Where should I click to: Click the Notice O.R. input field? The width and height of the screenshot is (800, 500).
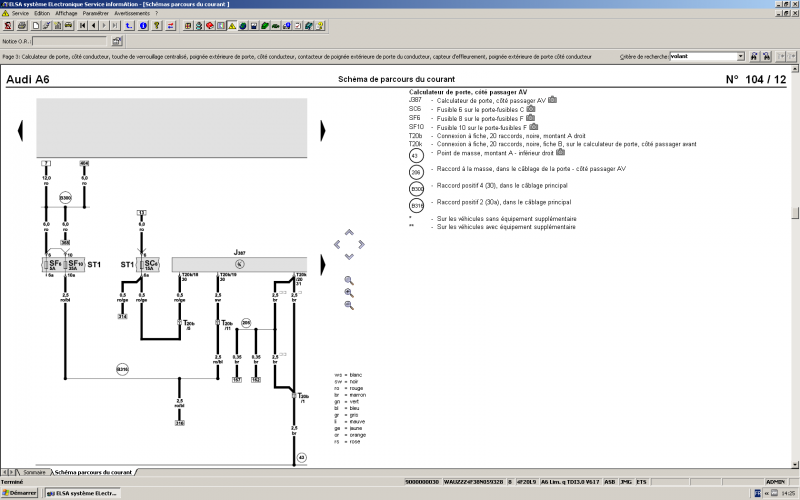(x=69, y=41)
